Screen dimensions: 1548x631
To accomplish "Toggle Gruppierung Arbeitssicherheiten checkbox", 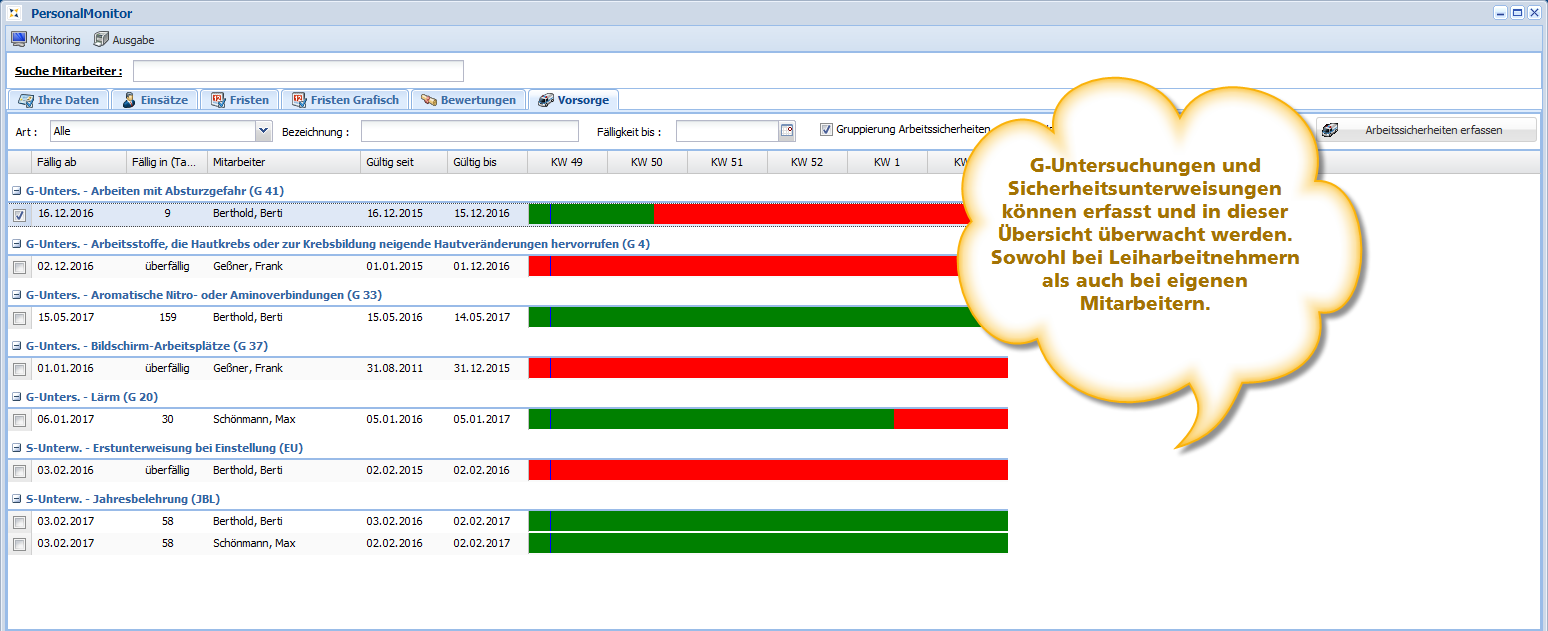I will [826, 130].
